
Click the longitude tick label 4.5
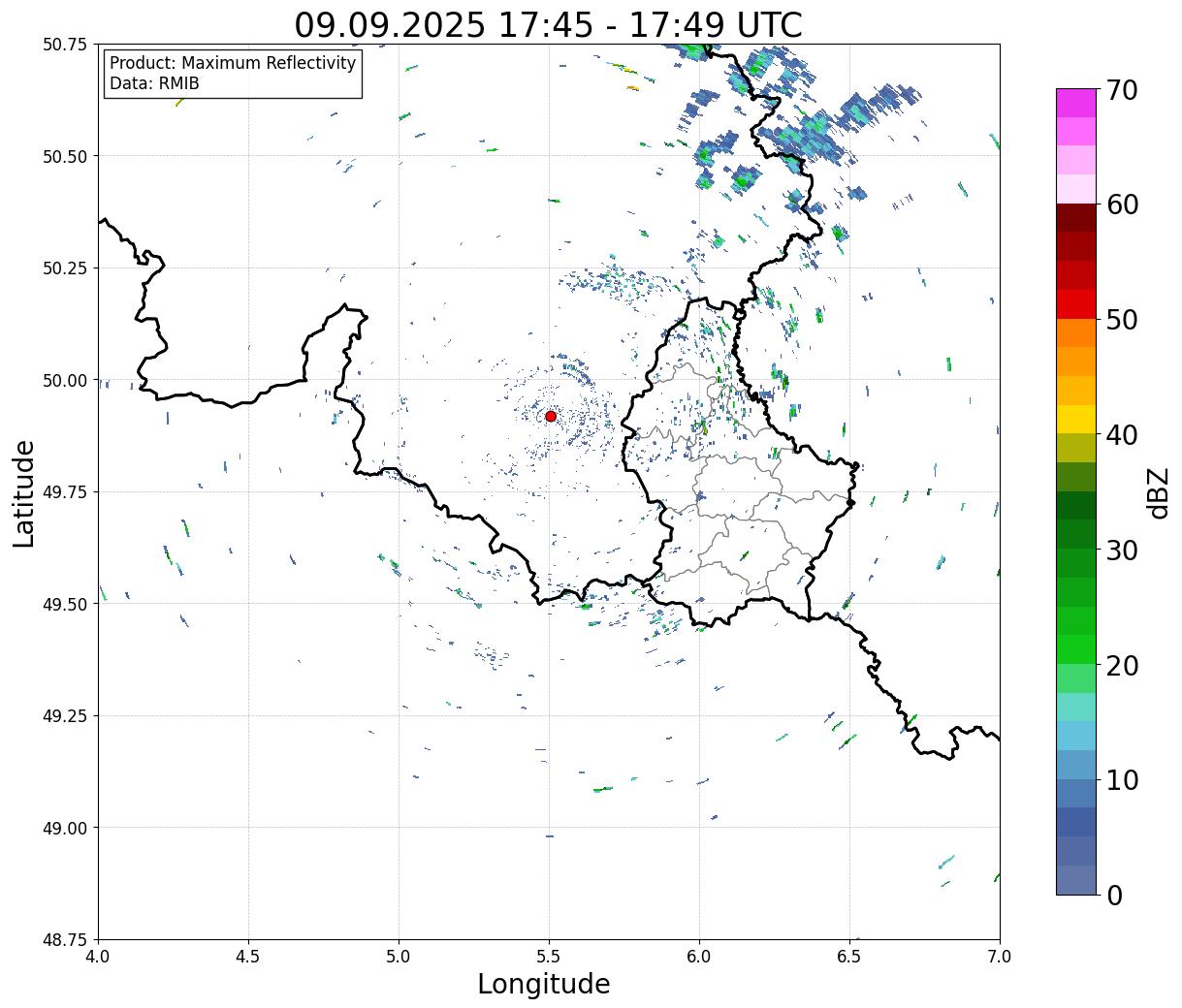tap(248, 957)
